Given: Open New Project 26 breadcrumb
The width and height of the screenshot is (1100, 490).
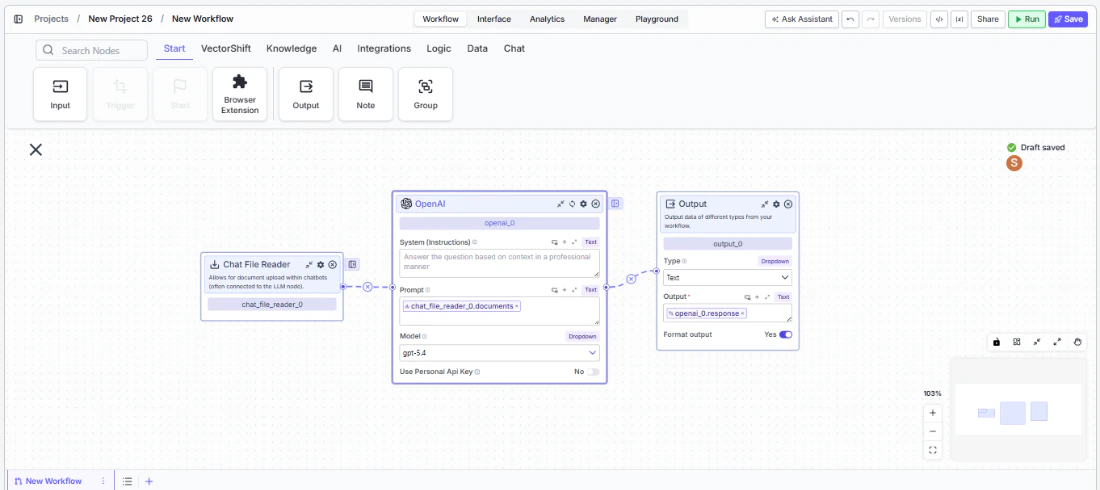Looking at the screenshot, I should [x=120, y=19].
